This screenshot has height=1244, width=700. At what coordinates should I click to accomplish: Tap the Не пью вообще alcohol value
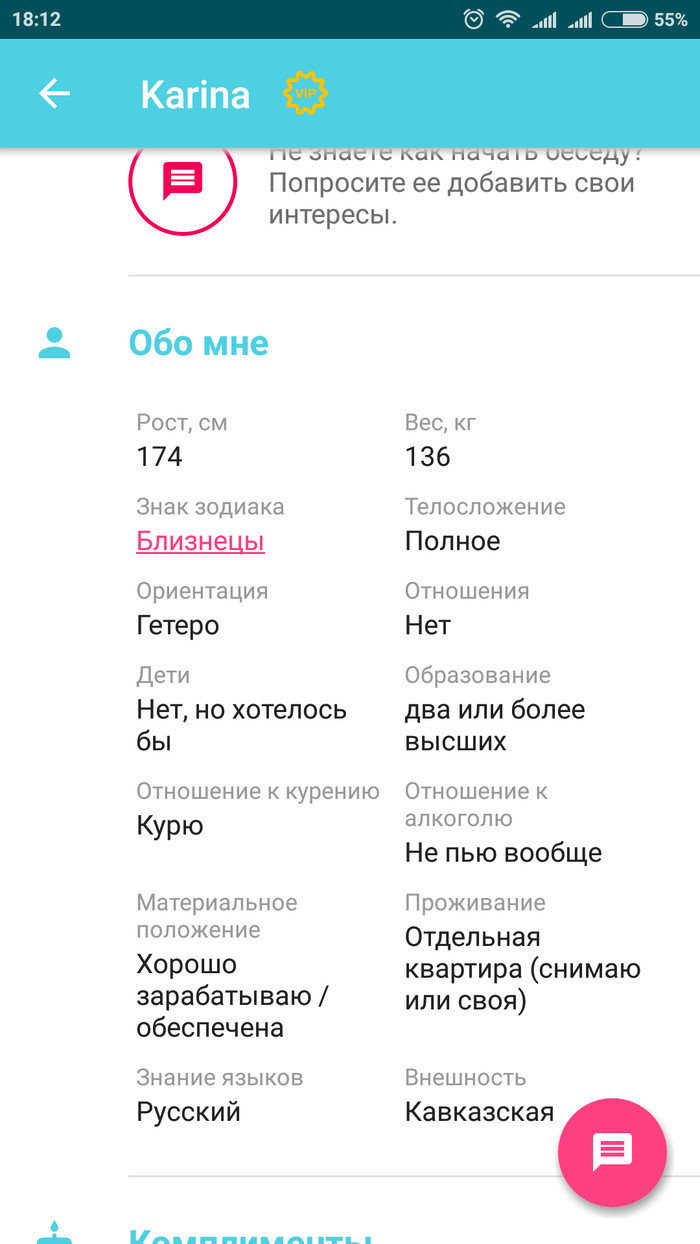[x=503, y=853]
